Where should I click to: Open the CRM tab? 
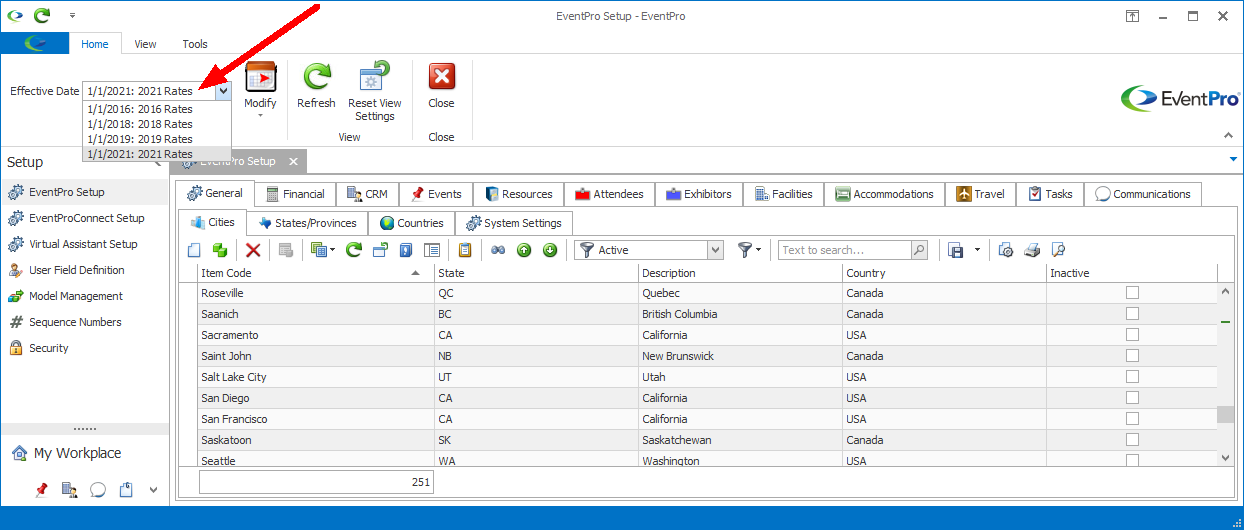(x=367, y=194)
